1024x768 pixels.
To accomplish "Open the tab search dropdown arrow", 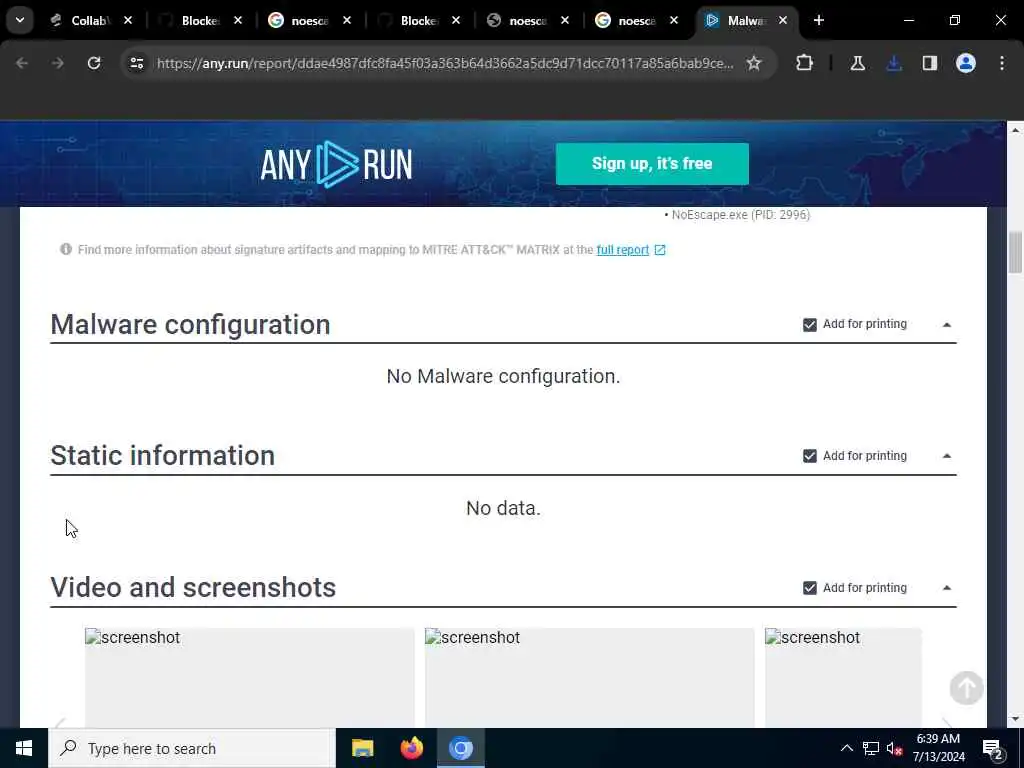I will click(20, 20).
